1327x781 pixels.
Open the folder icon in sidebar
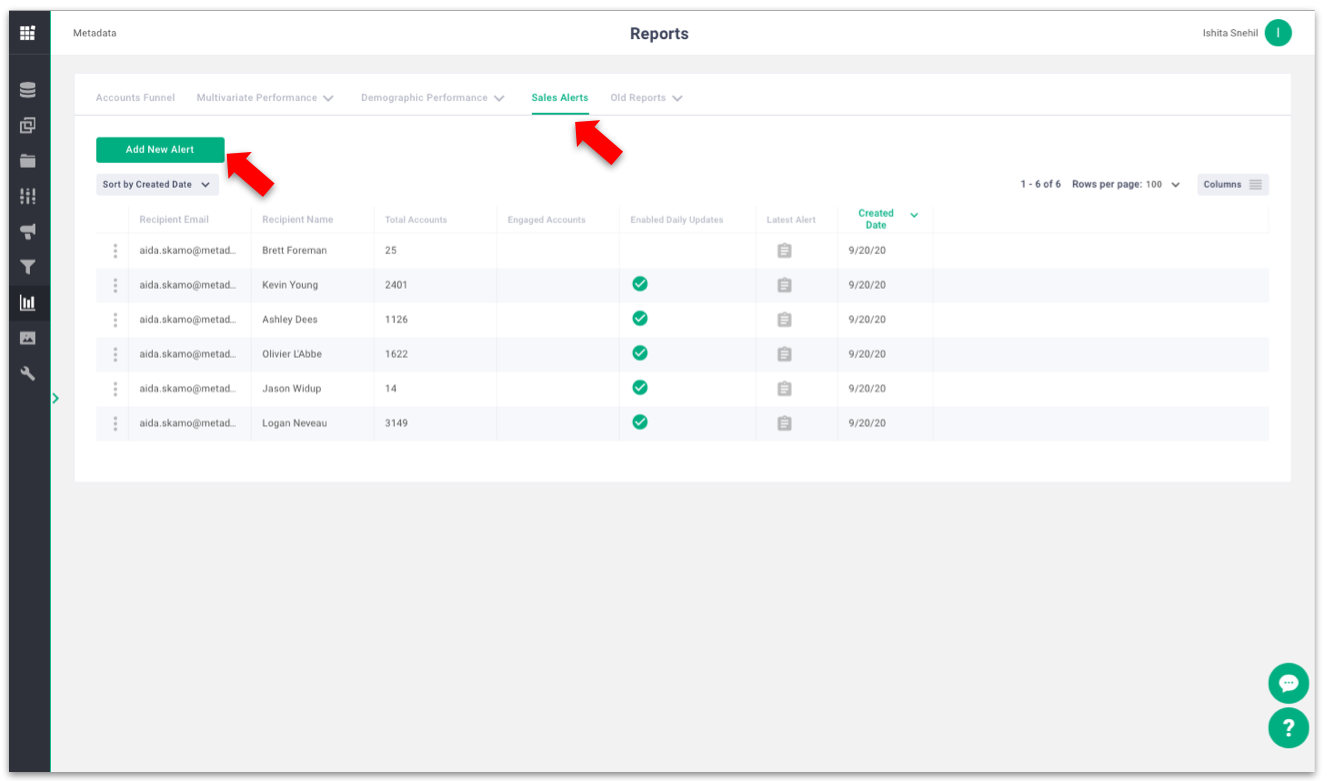[x=28, y=161]
